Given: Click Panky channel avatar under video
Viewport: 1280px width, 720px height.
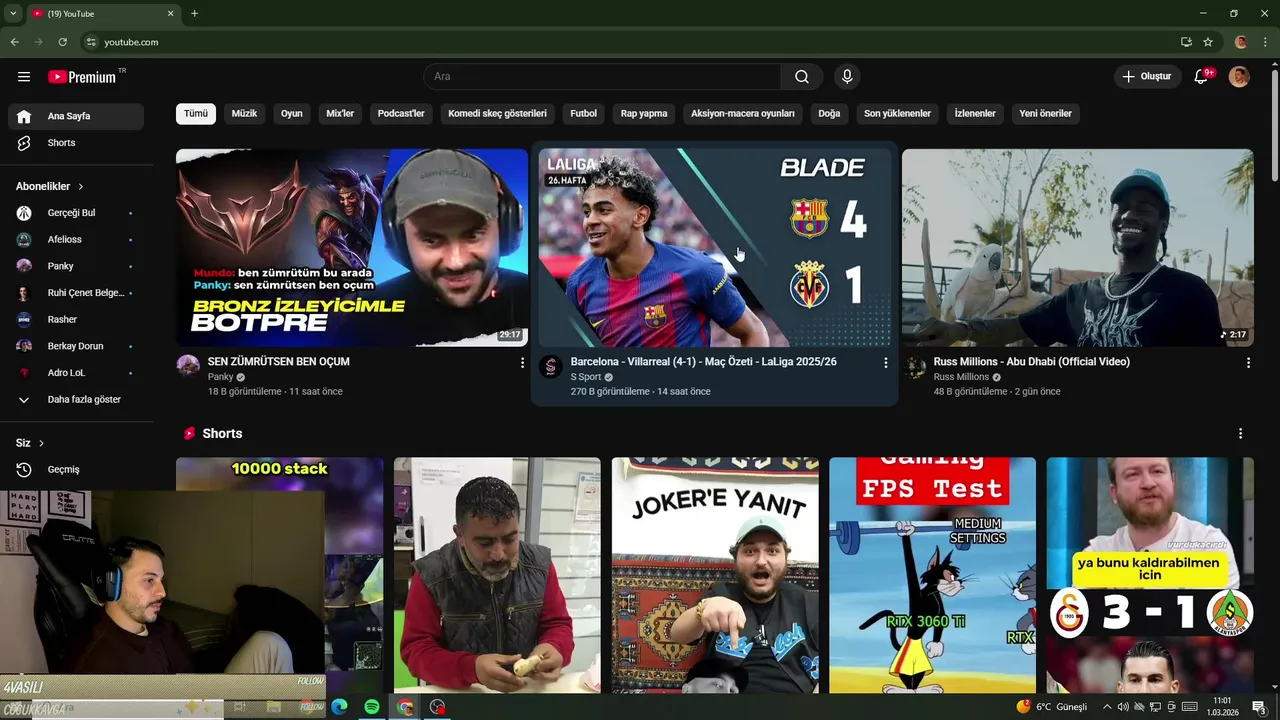Looking at the screenshot, I should coord(188,366).
